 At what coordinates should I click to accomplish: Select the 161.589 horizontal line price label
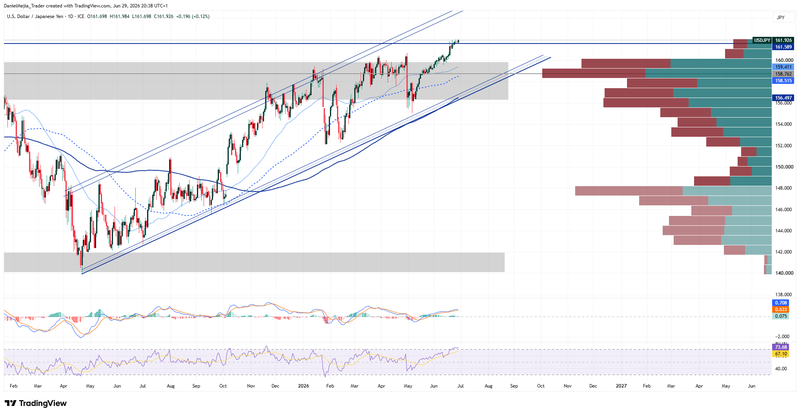pos(783,46)
